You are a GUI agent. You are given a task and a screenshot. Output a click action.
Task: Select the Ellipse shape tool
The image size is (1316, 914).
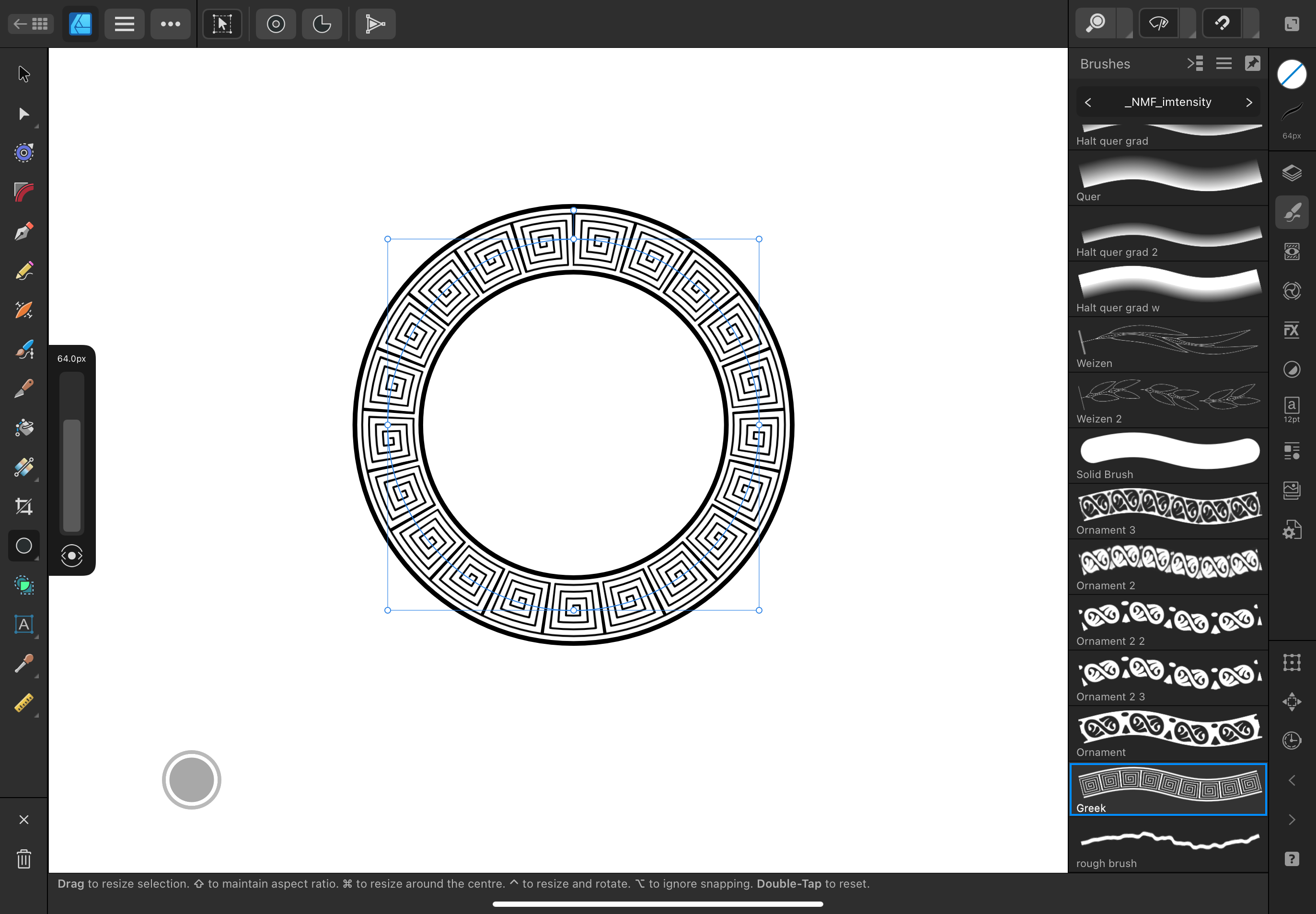(23, 546)
